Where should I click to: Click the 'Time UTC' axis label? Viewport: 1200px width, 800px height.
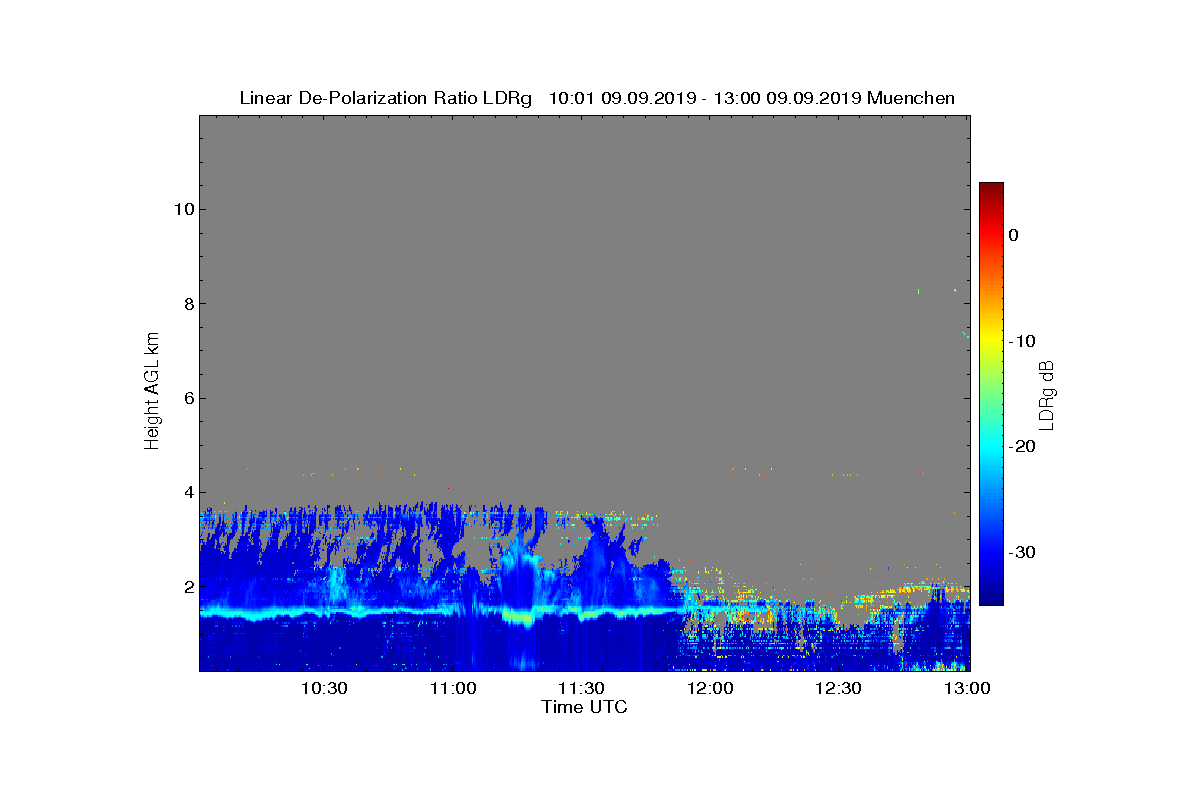585,707
